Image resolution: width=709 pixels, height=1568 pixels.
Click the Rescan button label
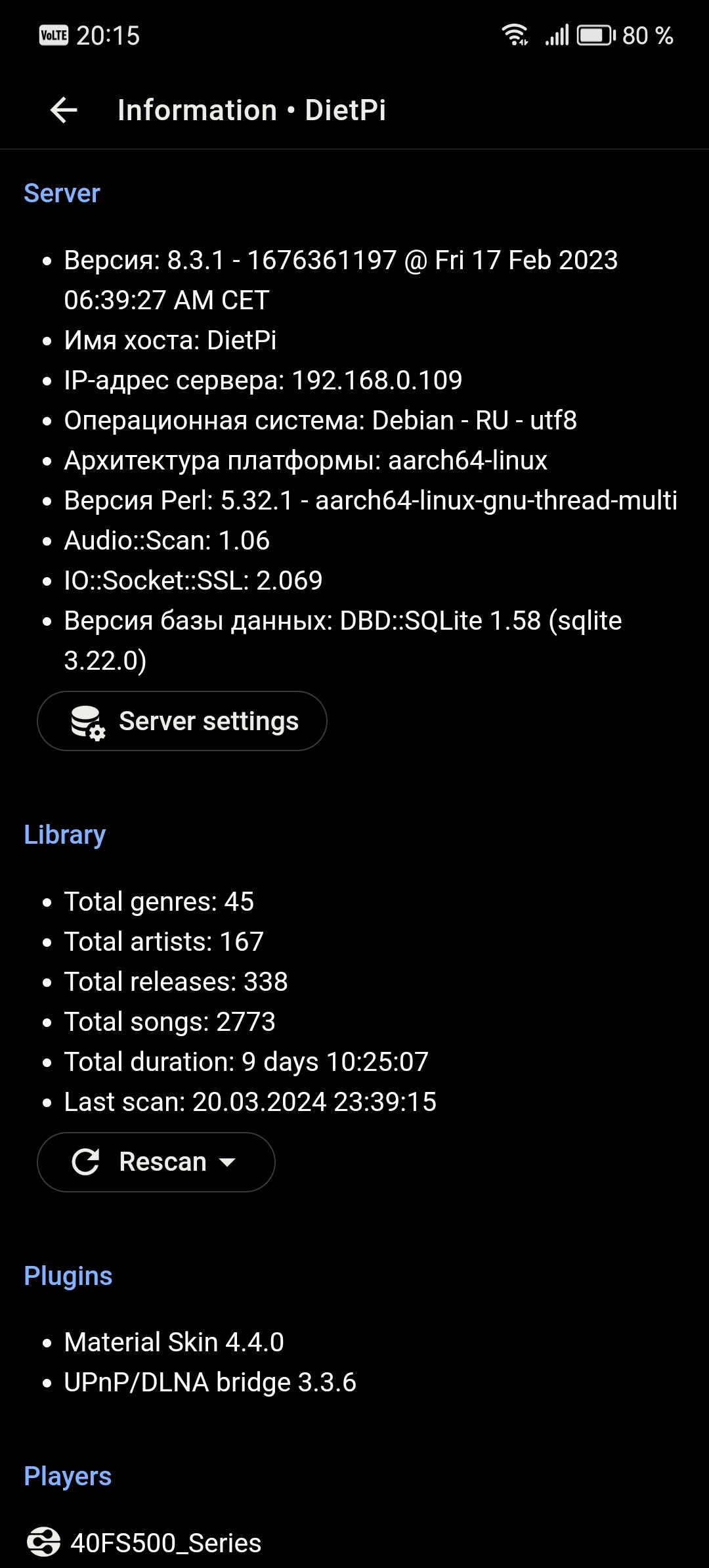coord(163,1162)
